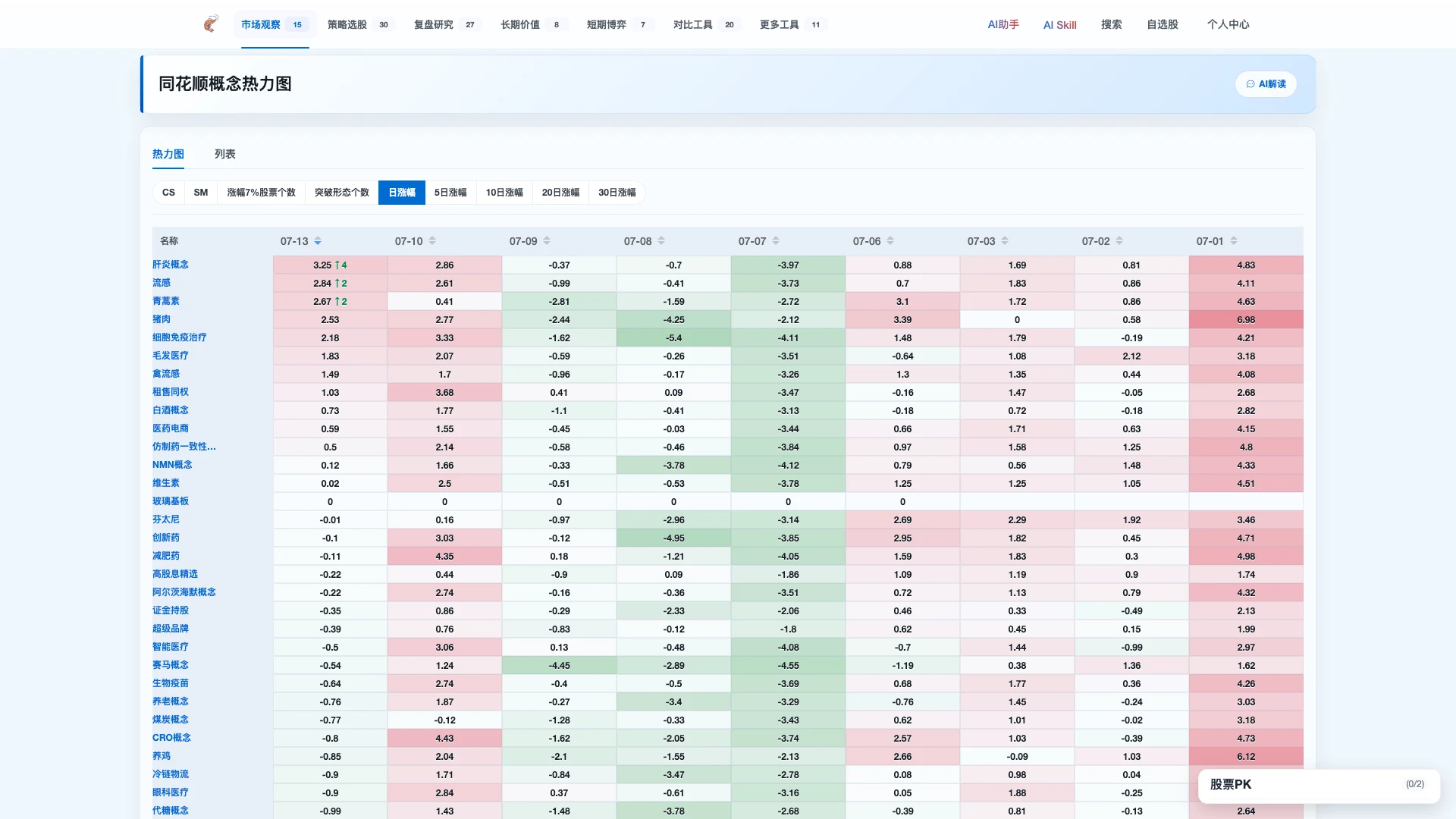Open 个人中心 account page
Screen dimensions: 1456x819
[1228, 24]
